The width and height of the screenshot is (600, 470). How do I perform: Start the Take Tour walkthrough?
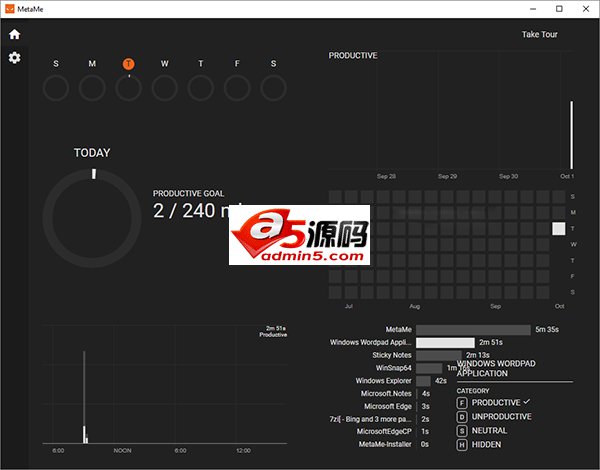click(540, 34)
